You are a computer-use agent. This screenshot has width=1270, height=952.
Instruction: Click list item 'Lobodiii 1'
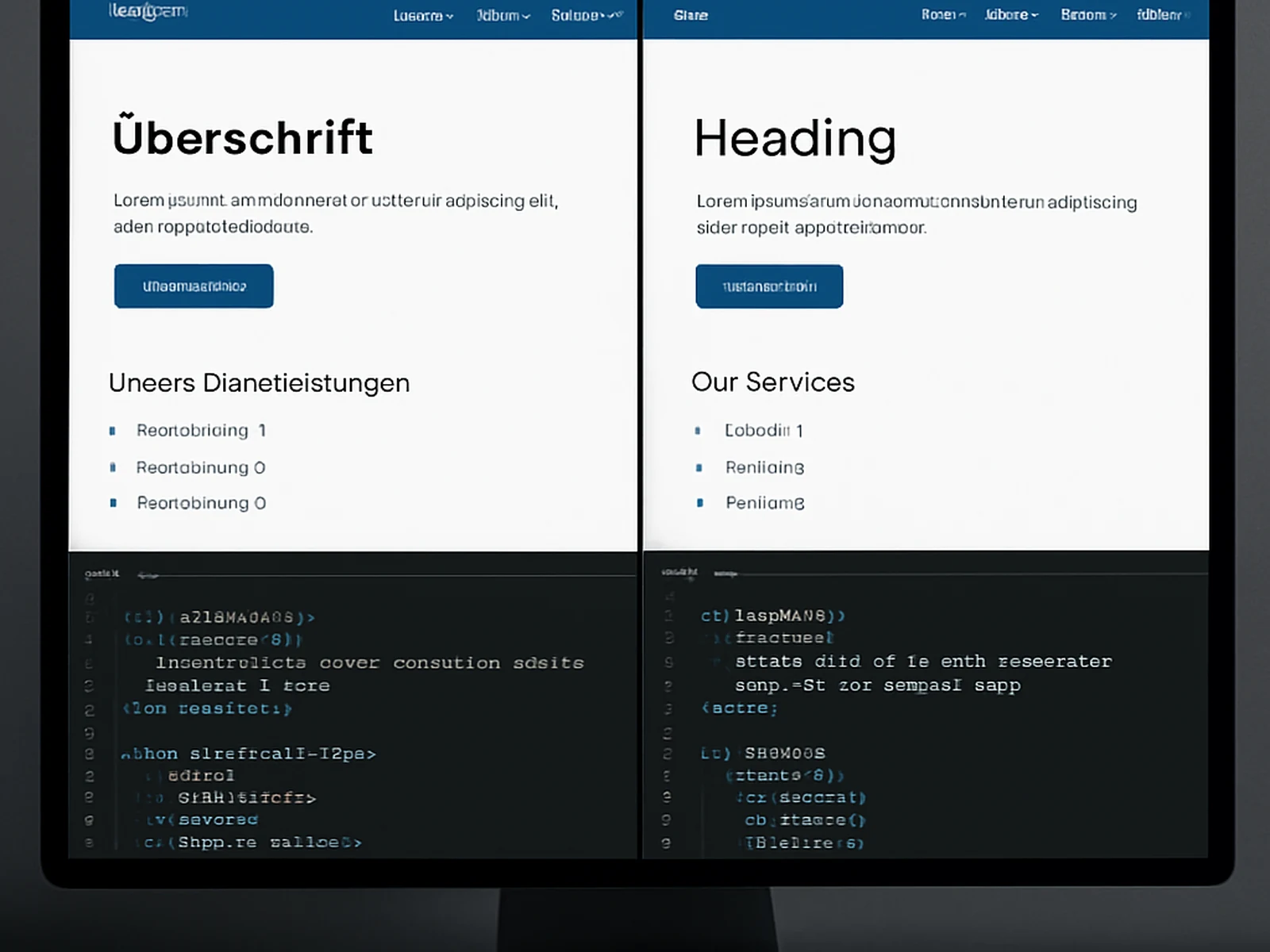pyautogui.click(x=764, y=431)
